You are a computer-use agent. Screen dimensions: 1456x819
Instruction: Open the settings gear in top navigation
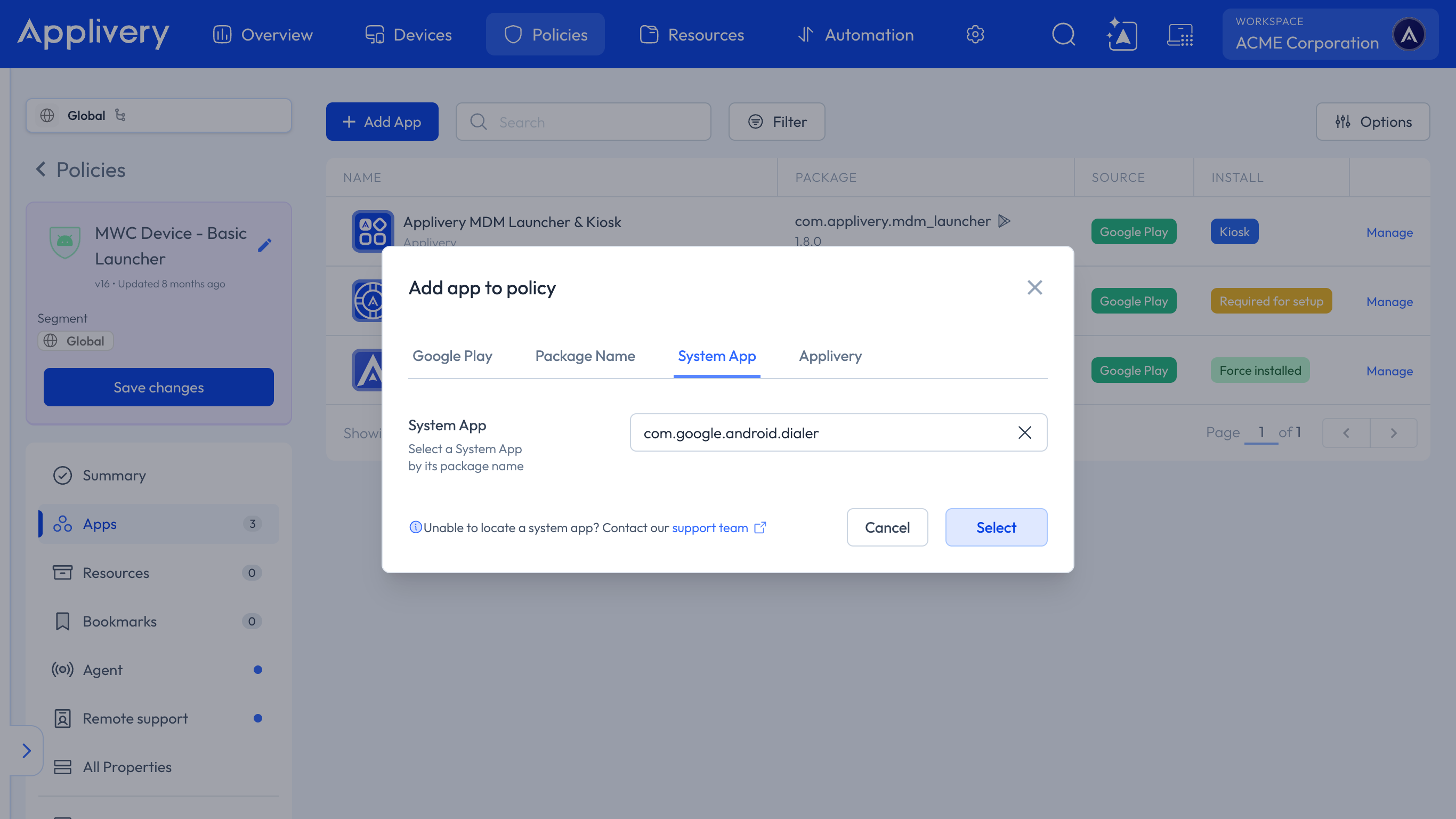975,35
